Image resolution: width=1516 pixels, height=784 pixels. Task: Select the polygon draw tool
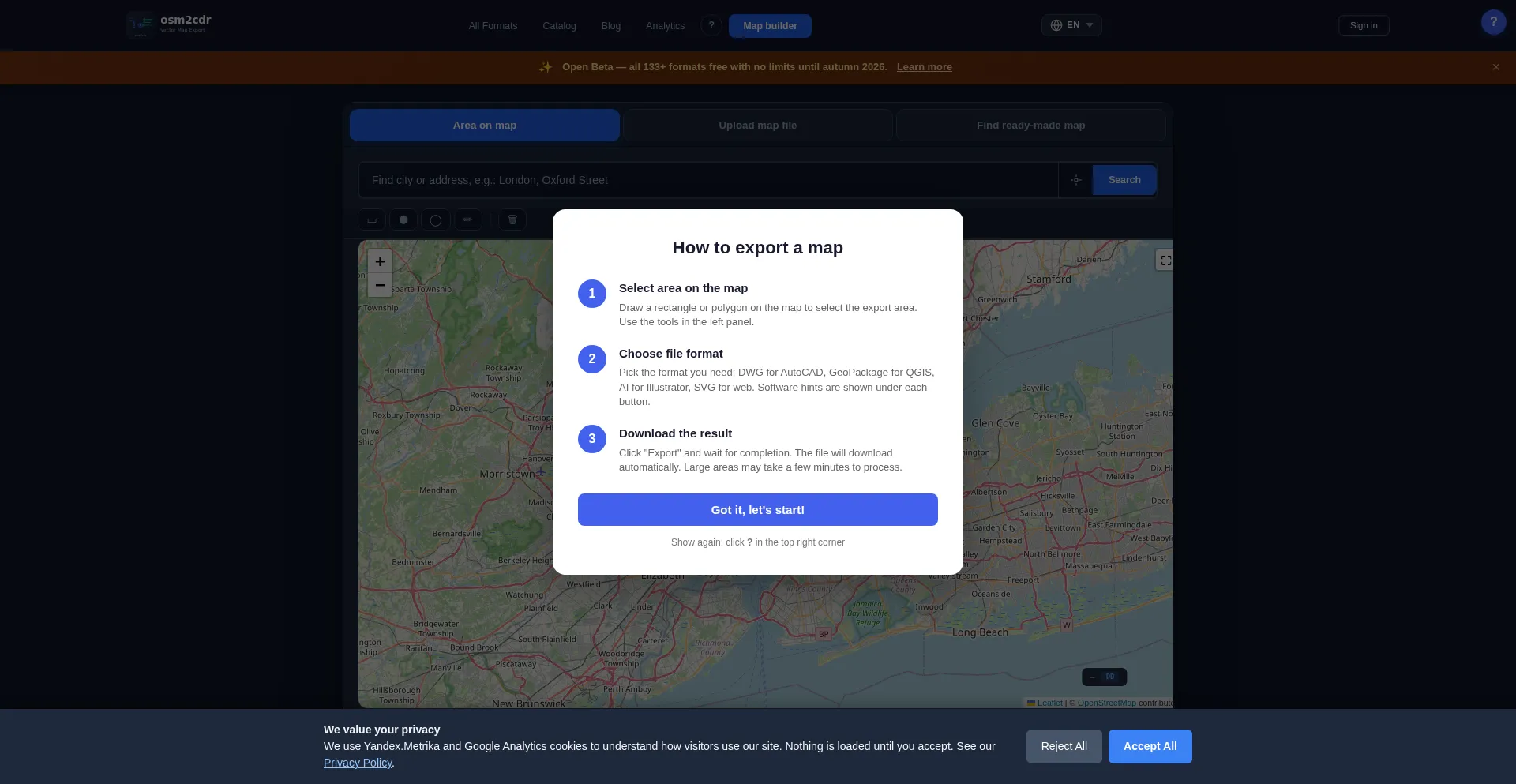click(x=403, y=220)
